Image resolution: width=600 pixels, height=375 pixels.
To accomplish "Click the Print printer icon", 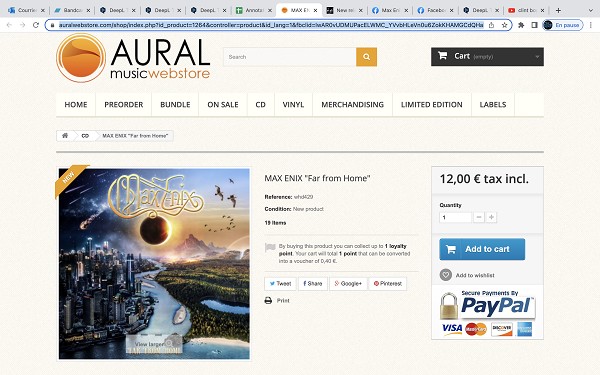I will [x=268, y=300].
